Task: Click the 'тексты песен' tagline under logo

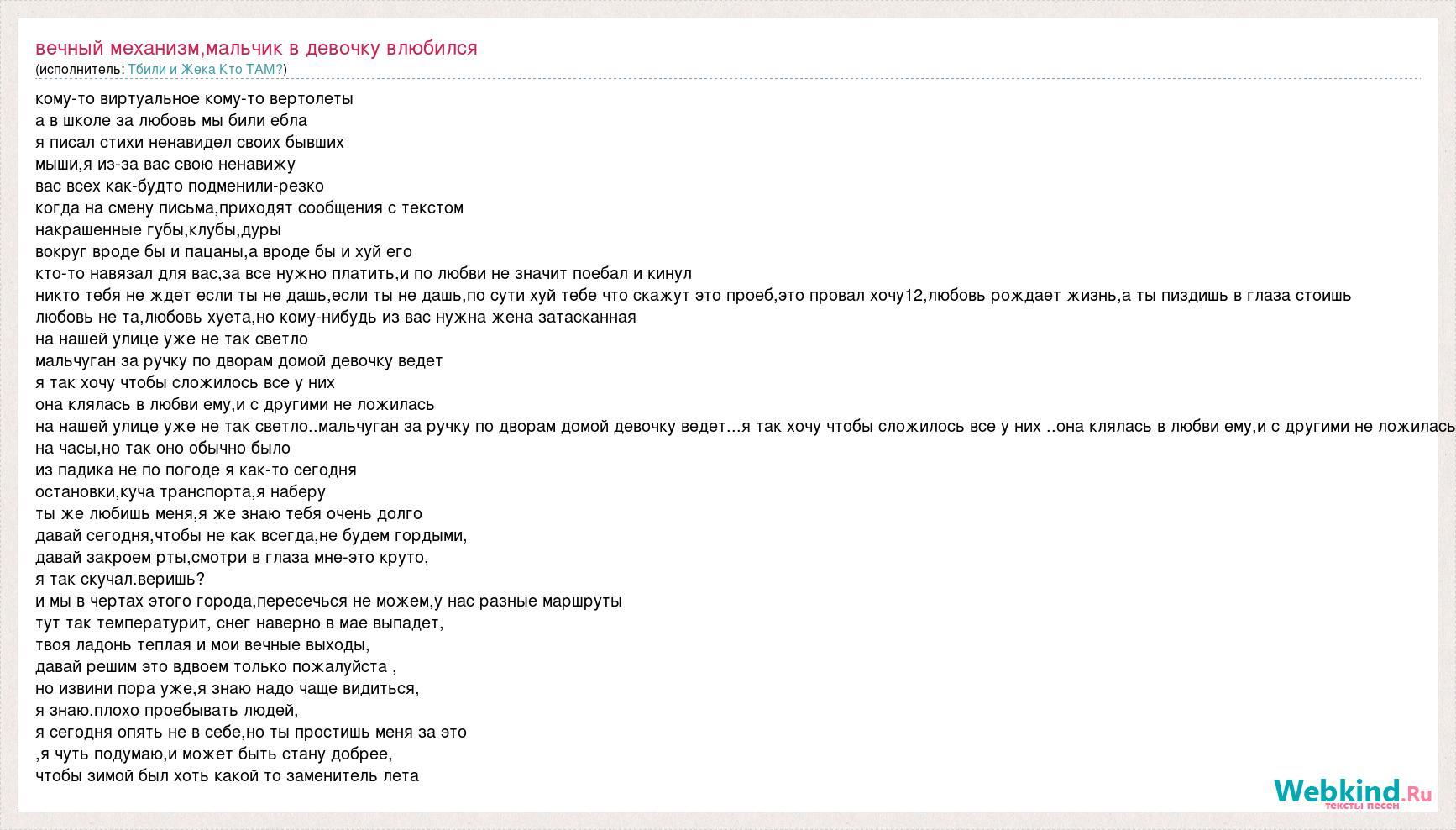Action: click(1362, 806)
